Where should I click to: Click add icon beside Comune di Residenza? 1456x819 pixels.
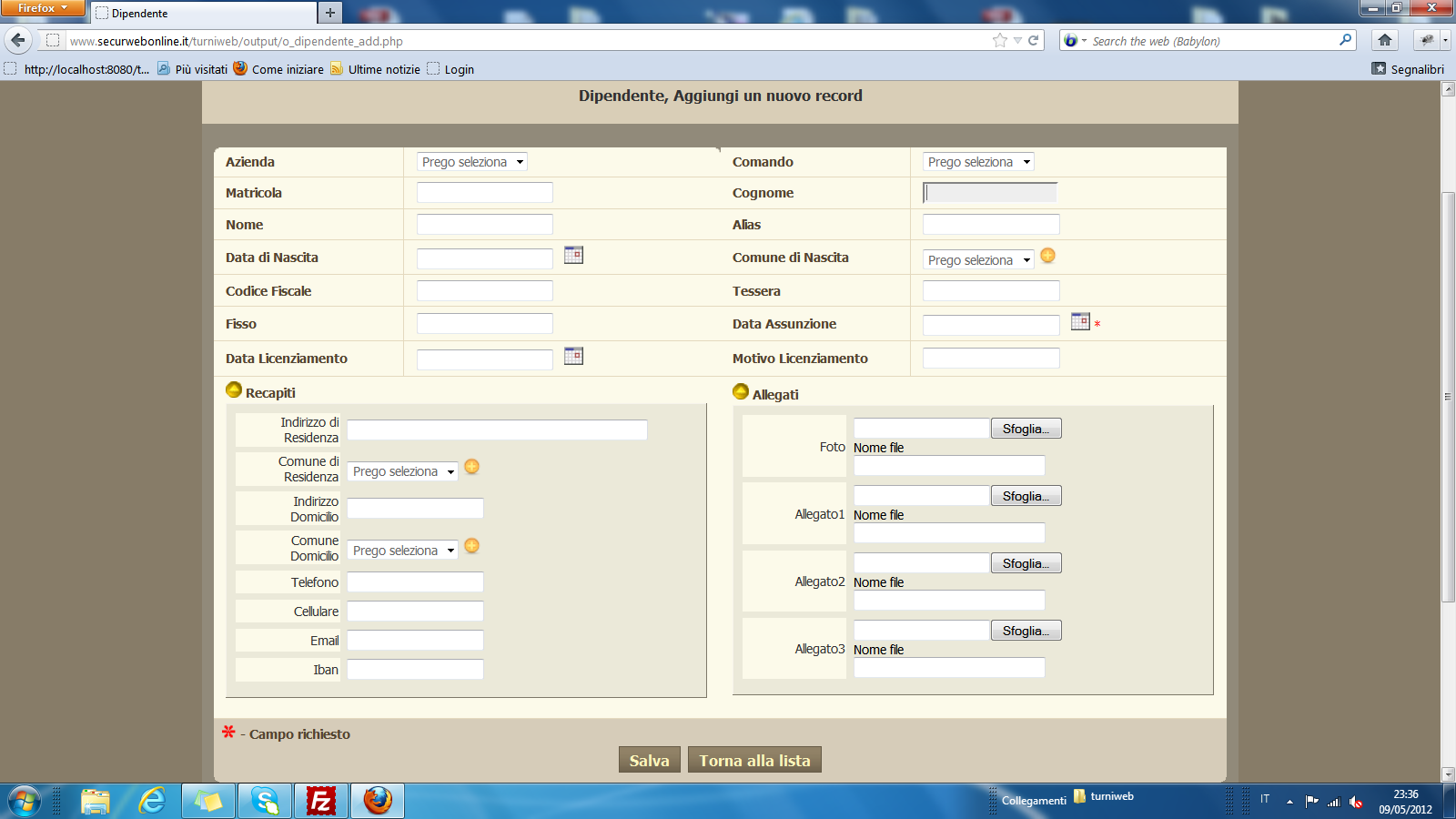pyautogui.click(x=471, y=467)
